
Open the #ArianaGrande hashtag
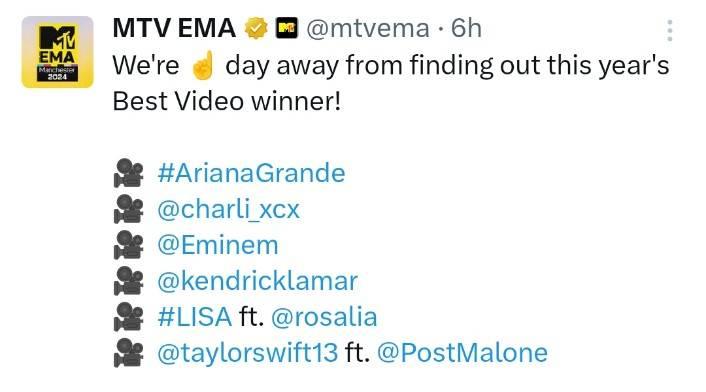click(x=251, y=173)
